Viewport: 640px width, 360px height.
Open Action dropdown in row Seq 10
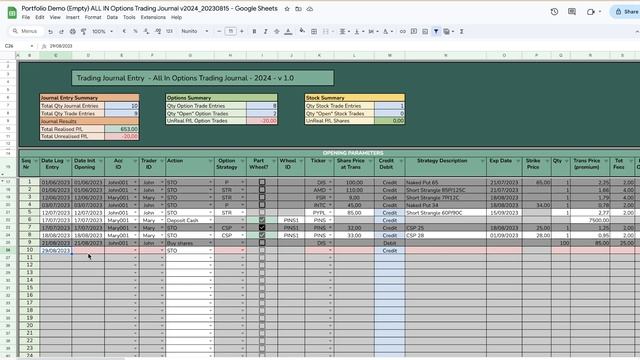211,251
